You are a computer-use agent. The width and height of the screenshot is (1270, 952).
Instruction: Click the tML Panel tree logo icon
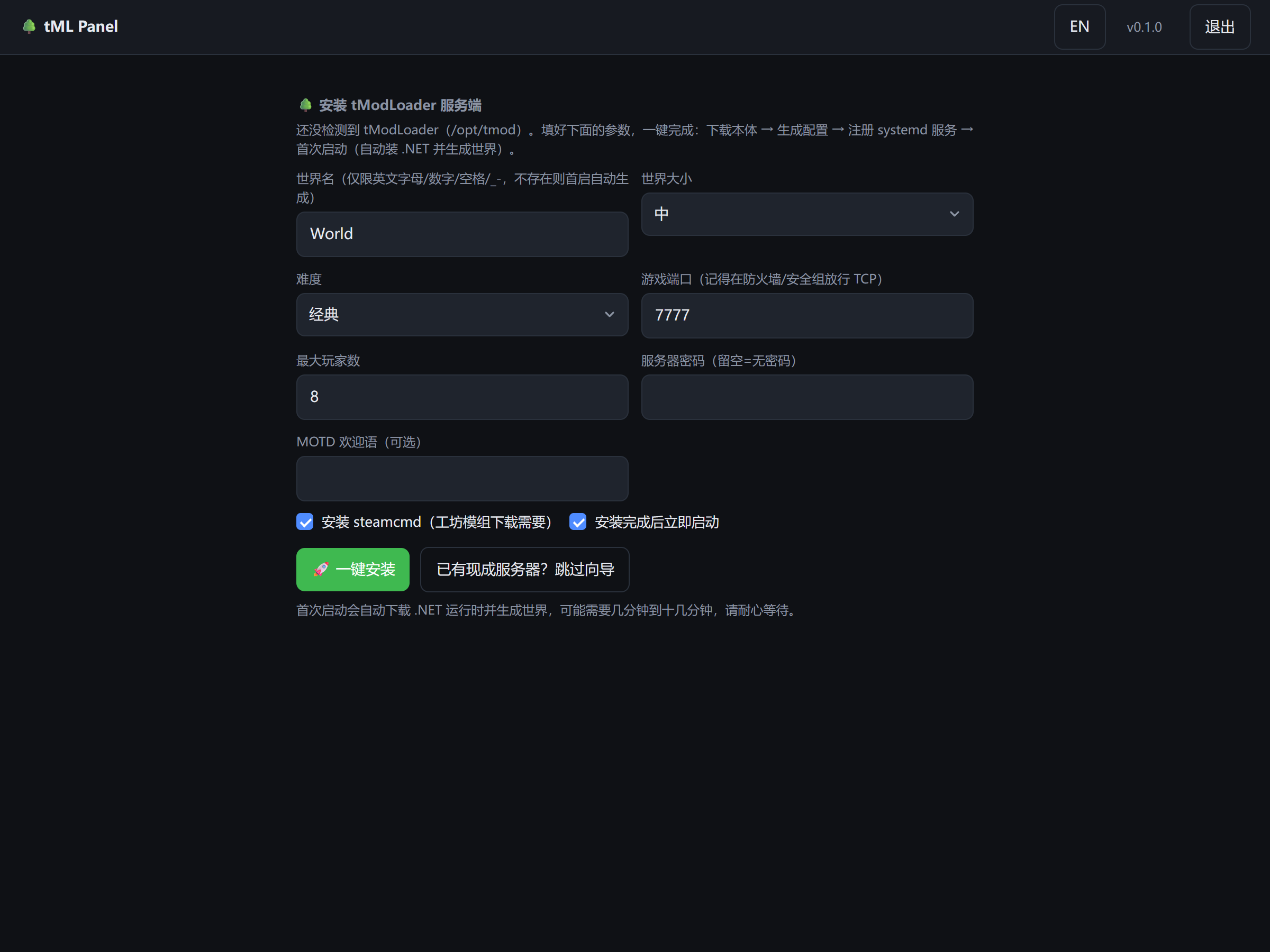(x=29, y=26)
